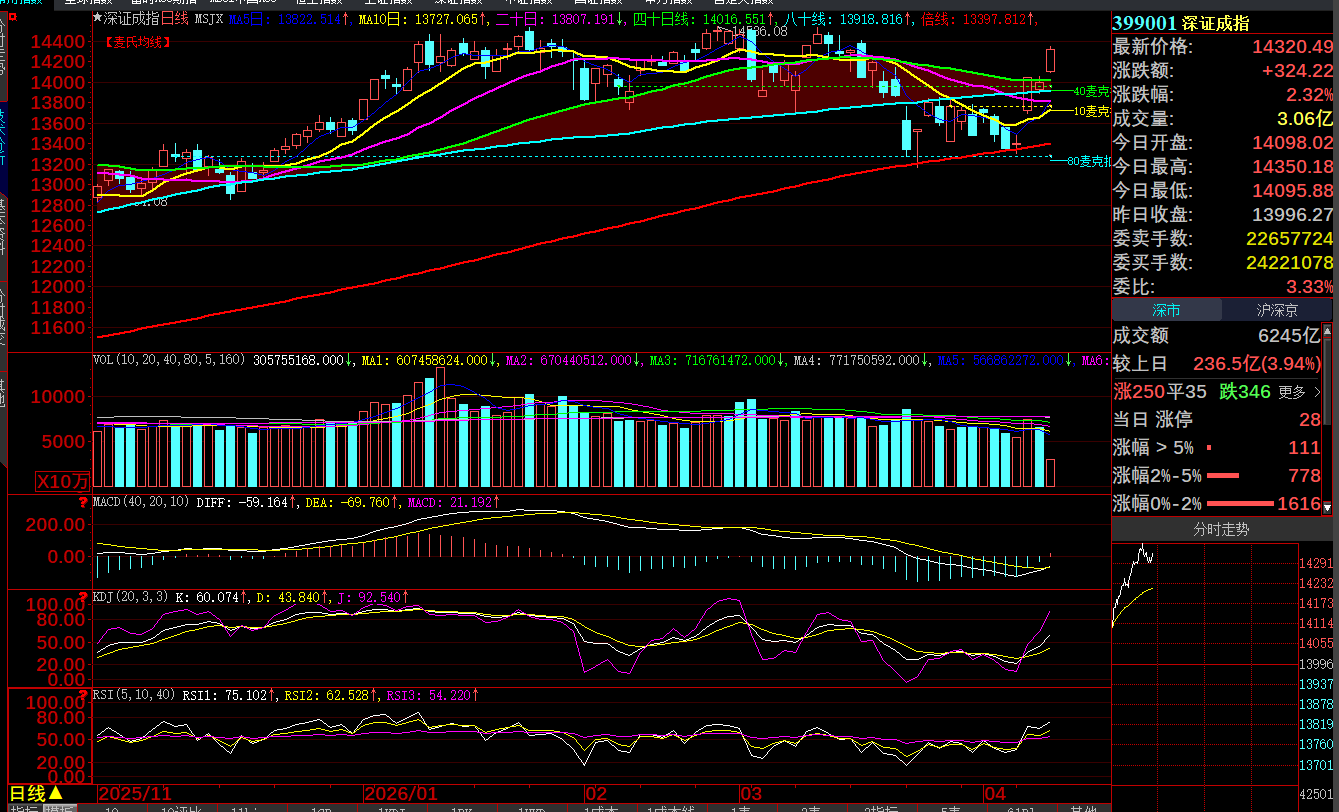Viewport: 1339px width, 812px height.
Task: Select the MACD(40,20,10) indicator label
Action: pos(142,501)
